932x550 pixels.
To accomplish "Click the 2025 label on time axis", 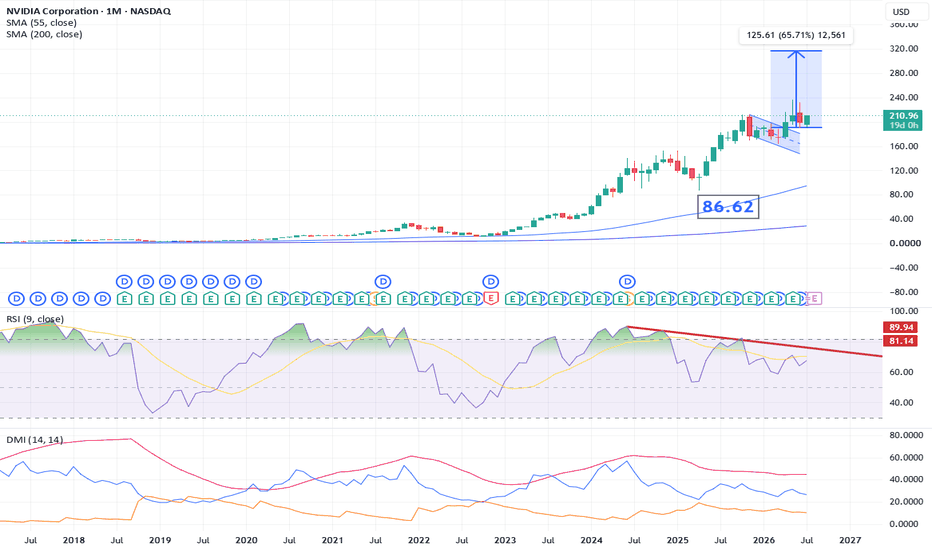I will tap(678, 540).
